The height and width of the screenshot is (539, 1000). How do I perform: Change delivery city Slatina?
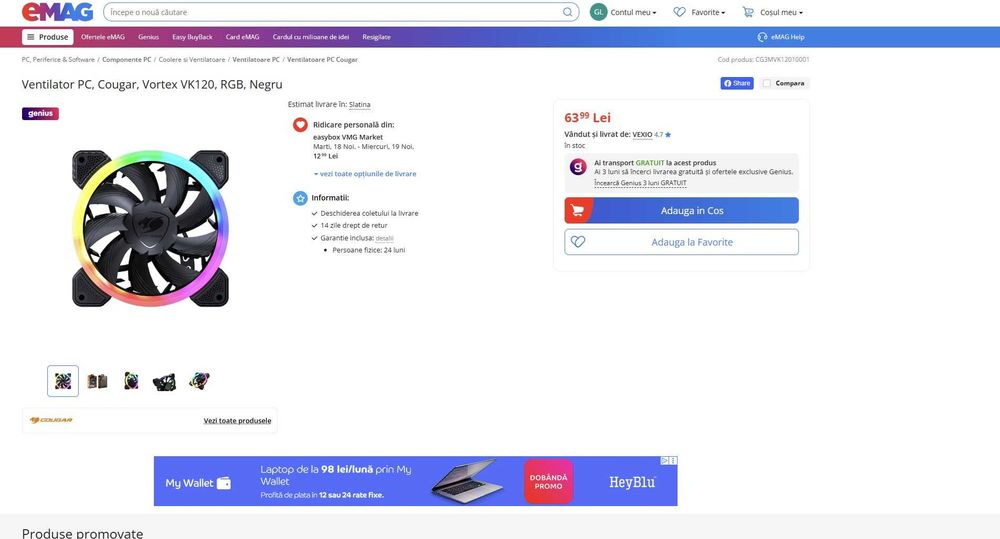click(x=360, y=105)
